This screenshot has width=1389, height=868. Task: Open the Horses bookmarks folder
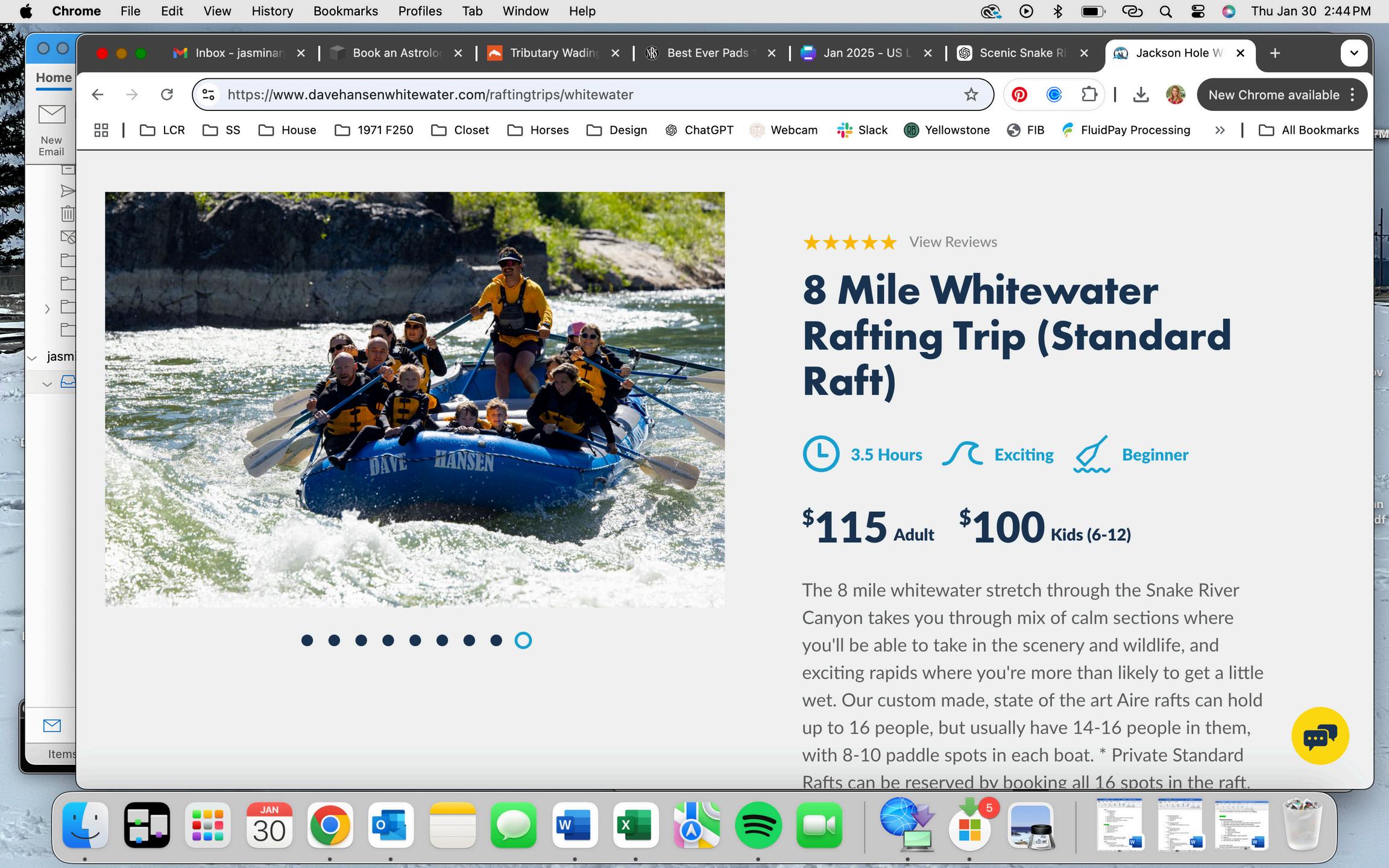click(538, 130)
